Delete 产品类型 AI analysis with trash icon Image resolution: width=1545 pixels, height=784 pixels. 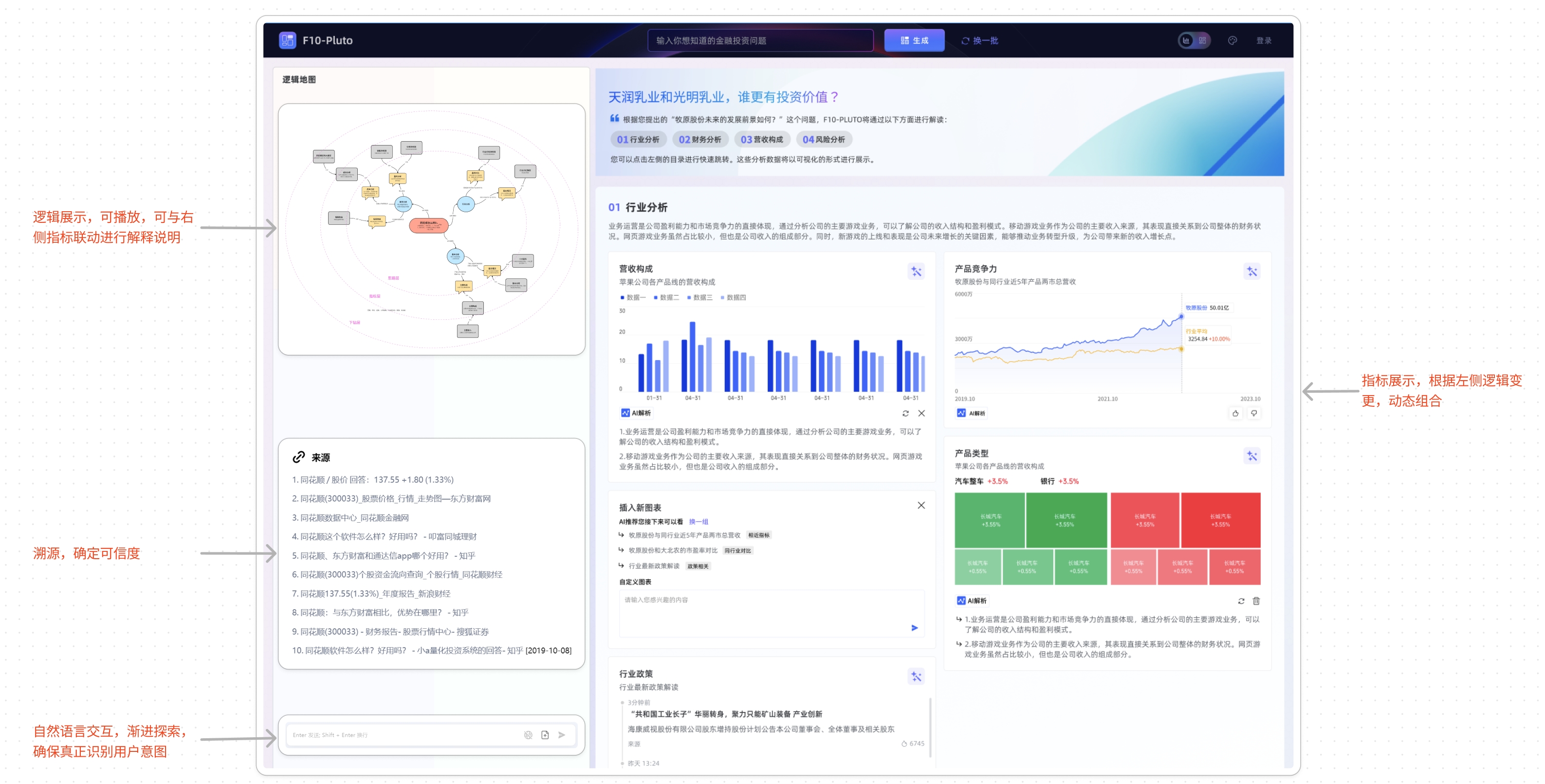coord(1256,601)
